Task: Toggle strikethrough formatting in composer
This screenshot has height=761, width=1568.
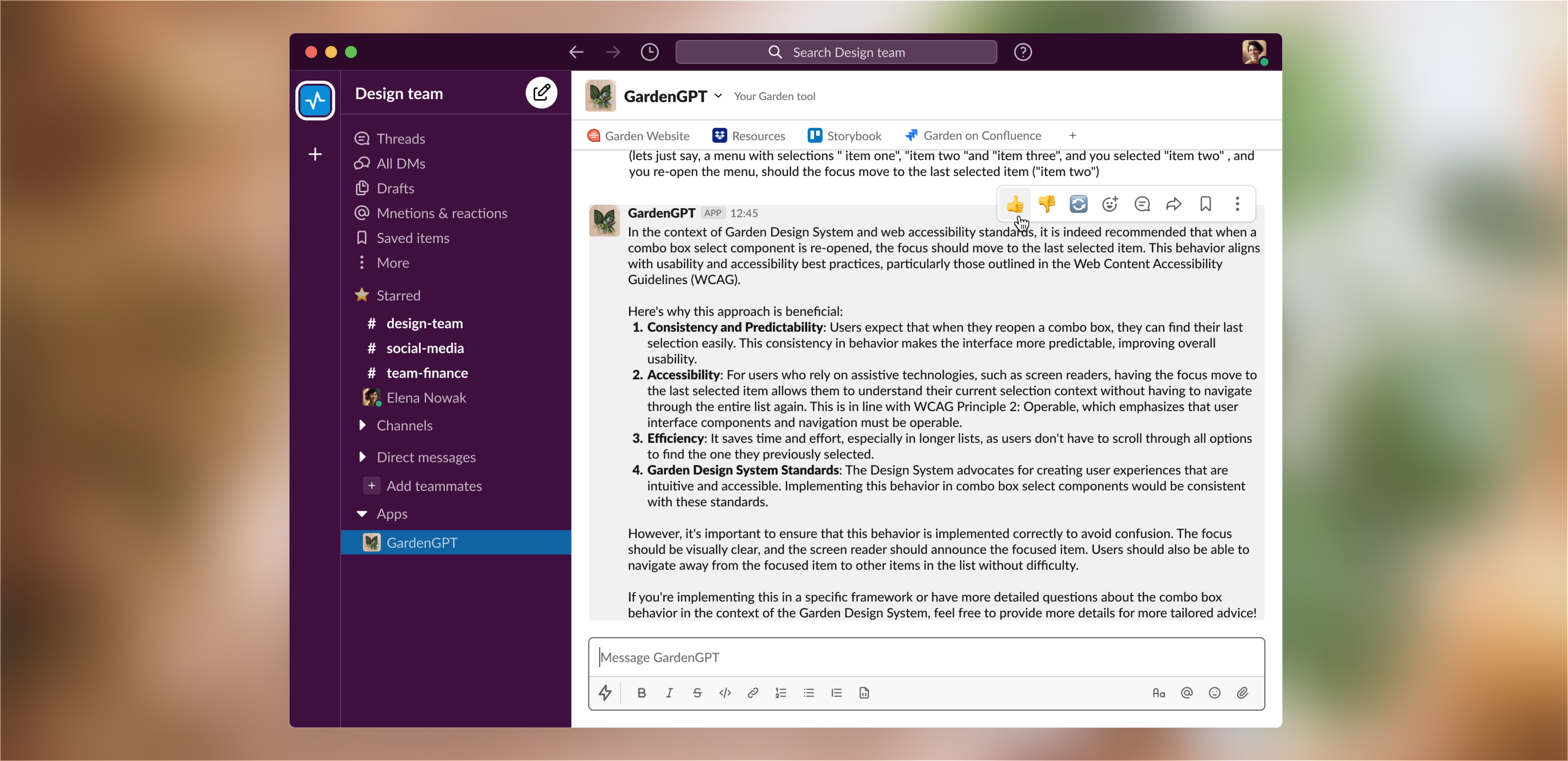Action: point(697,693)
